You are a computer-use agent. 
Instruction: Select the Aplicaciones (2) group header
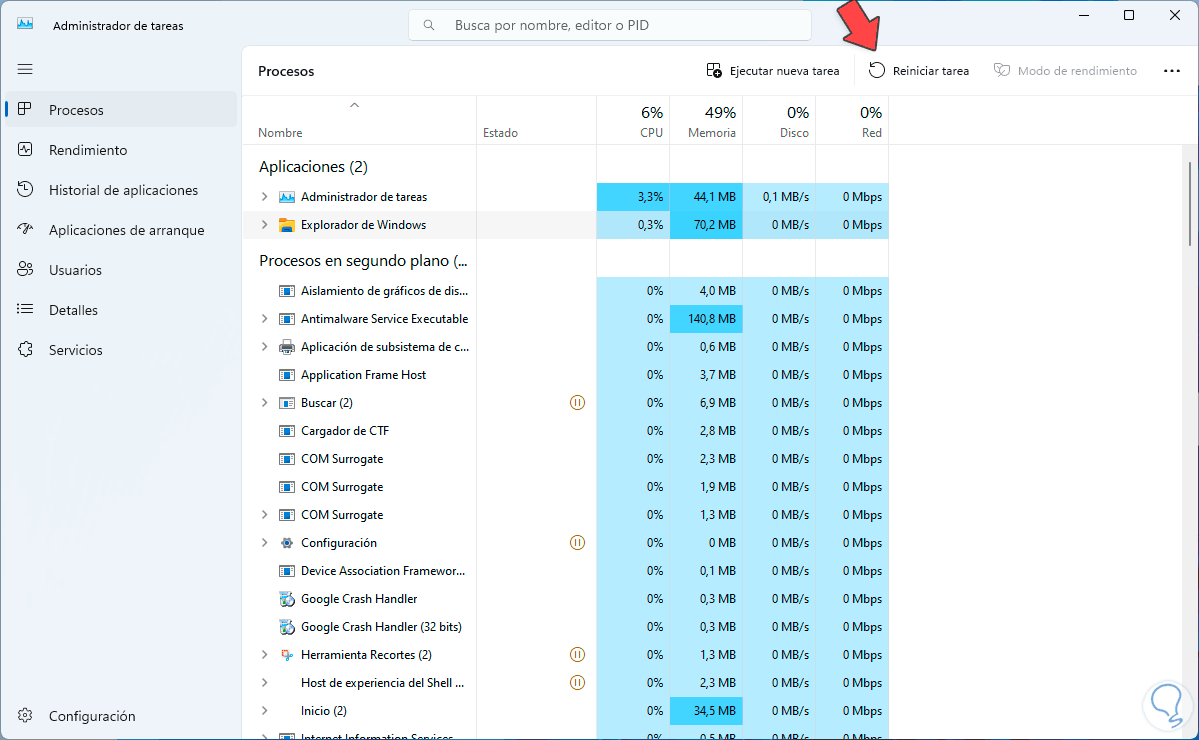pyautogui.click(x=314, y=167)
